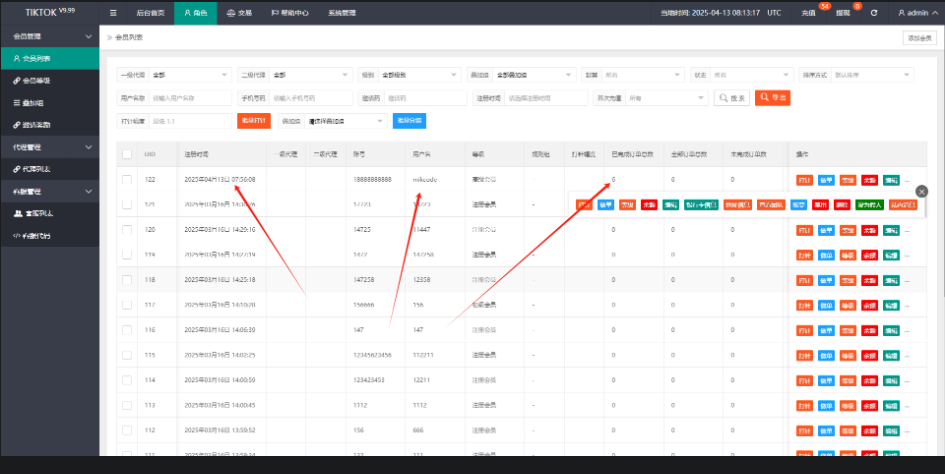This screenshot has height=474, width=945.
Task: Check the checkbox for UID 118 row
Action: click(x=127, y=280)
